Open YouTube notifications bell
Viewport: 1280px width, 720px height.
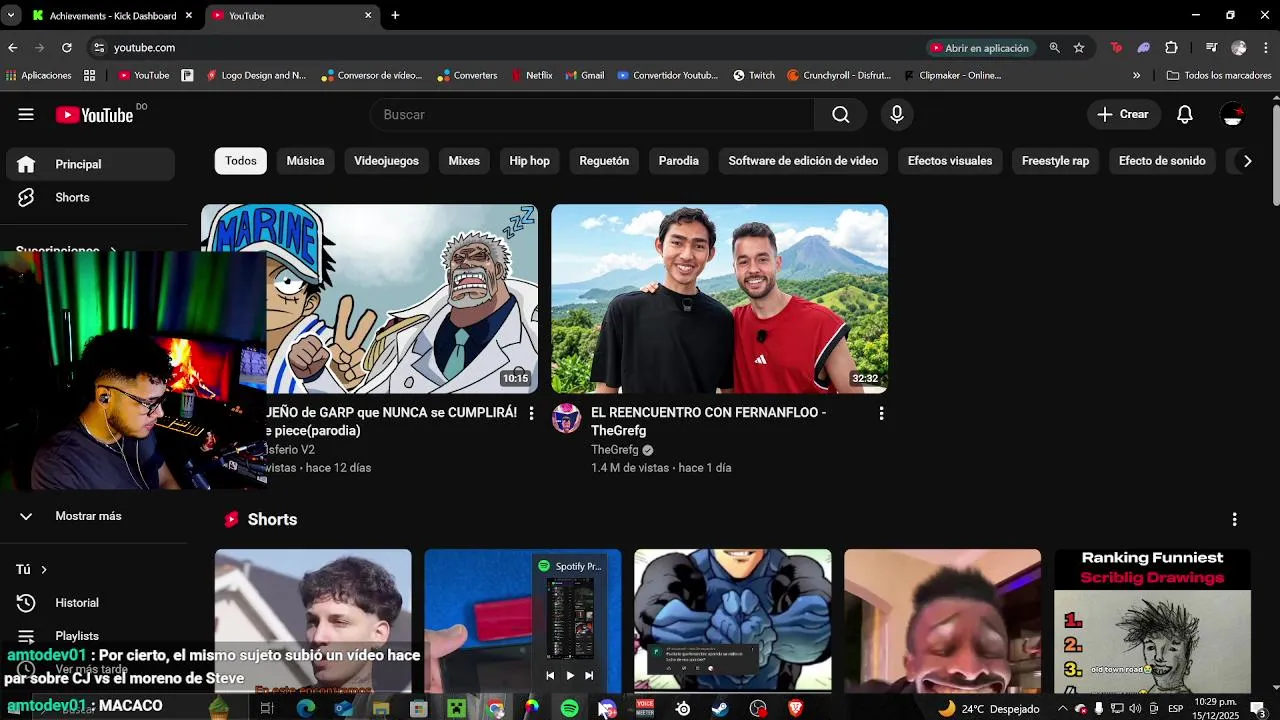pyautogui.click(x=1185, y=115)
